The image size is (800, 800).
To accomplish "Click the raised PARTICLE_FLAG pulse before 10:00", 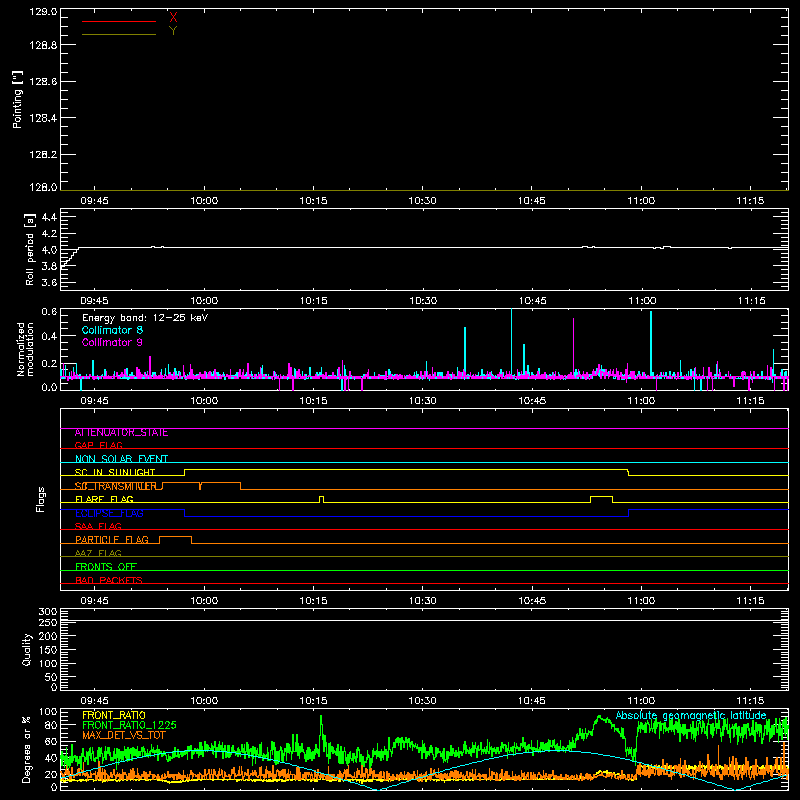I will pos(176,540).
